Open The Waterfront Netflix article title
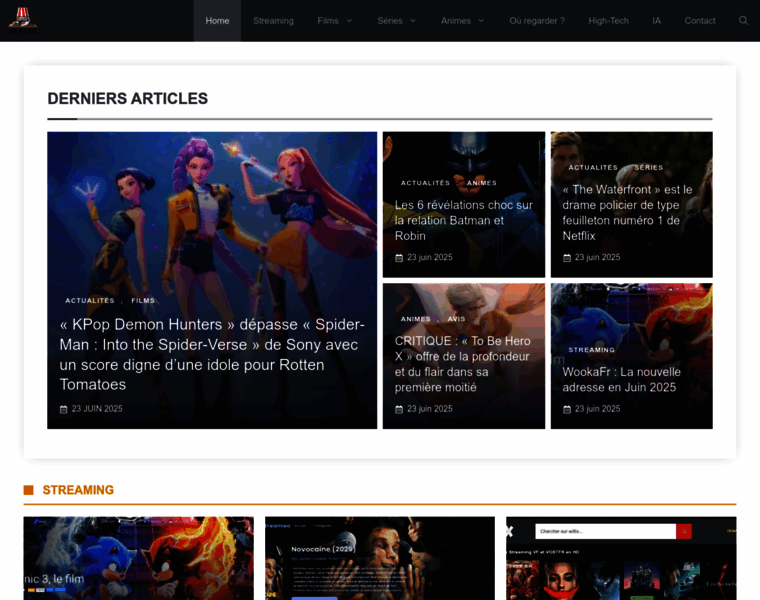Viewport: 760px width, 600px height. click(x=627, y=213)
